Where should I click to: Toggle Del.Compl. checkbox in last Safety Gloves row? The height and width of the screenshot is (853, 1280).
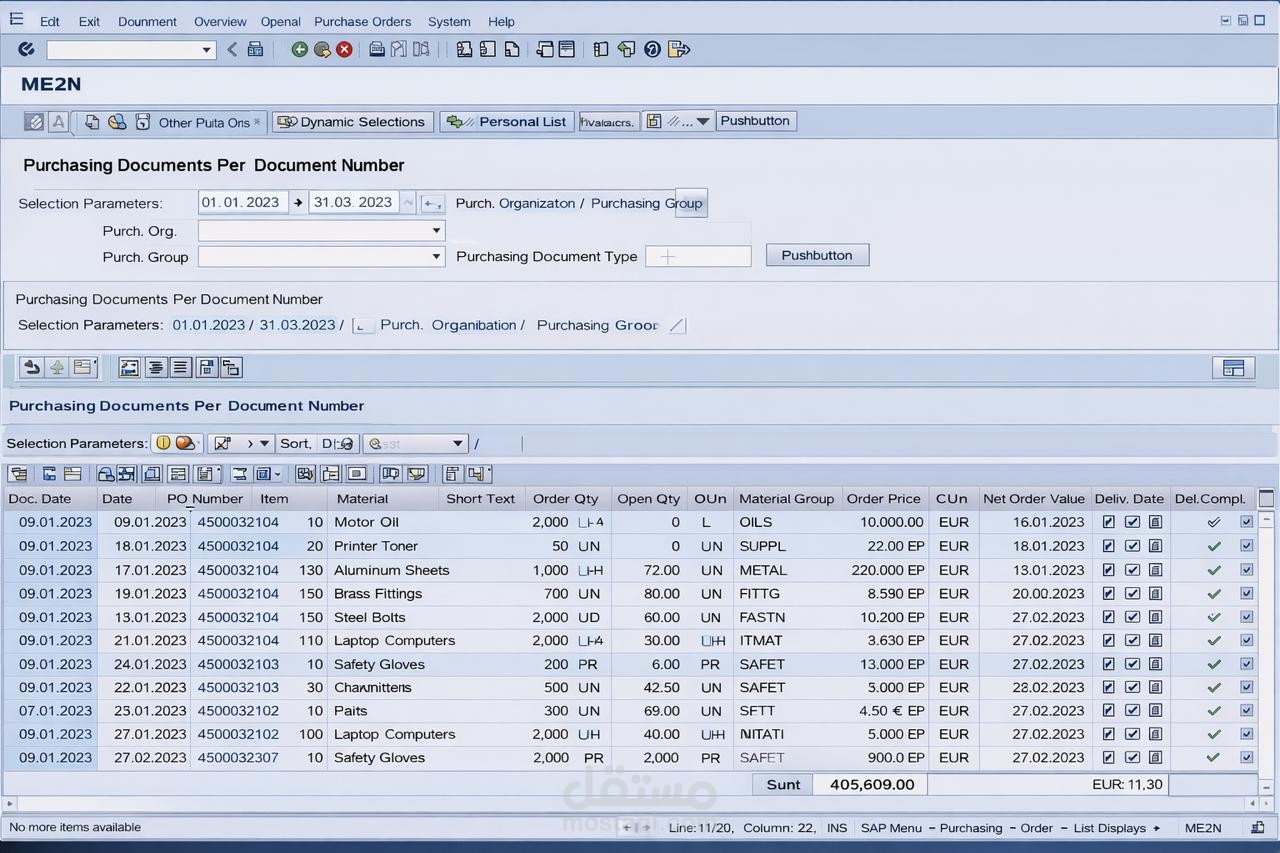click(1246, 757)
